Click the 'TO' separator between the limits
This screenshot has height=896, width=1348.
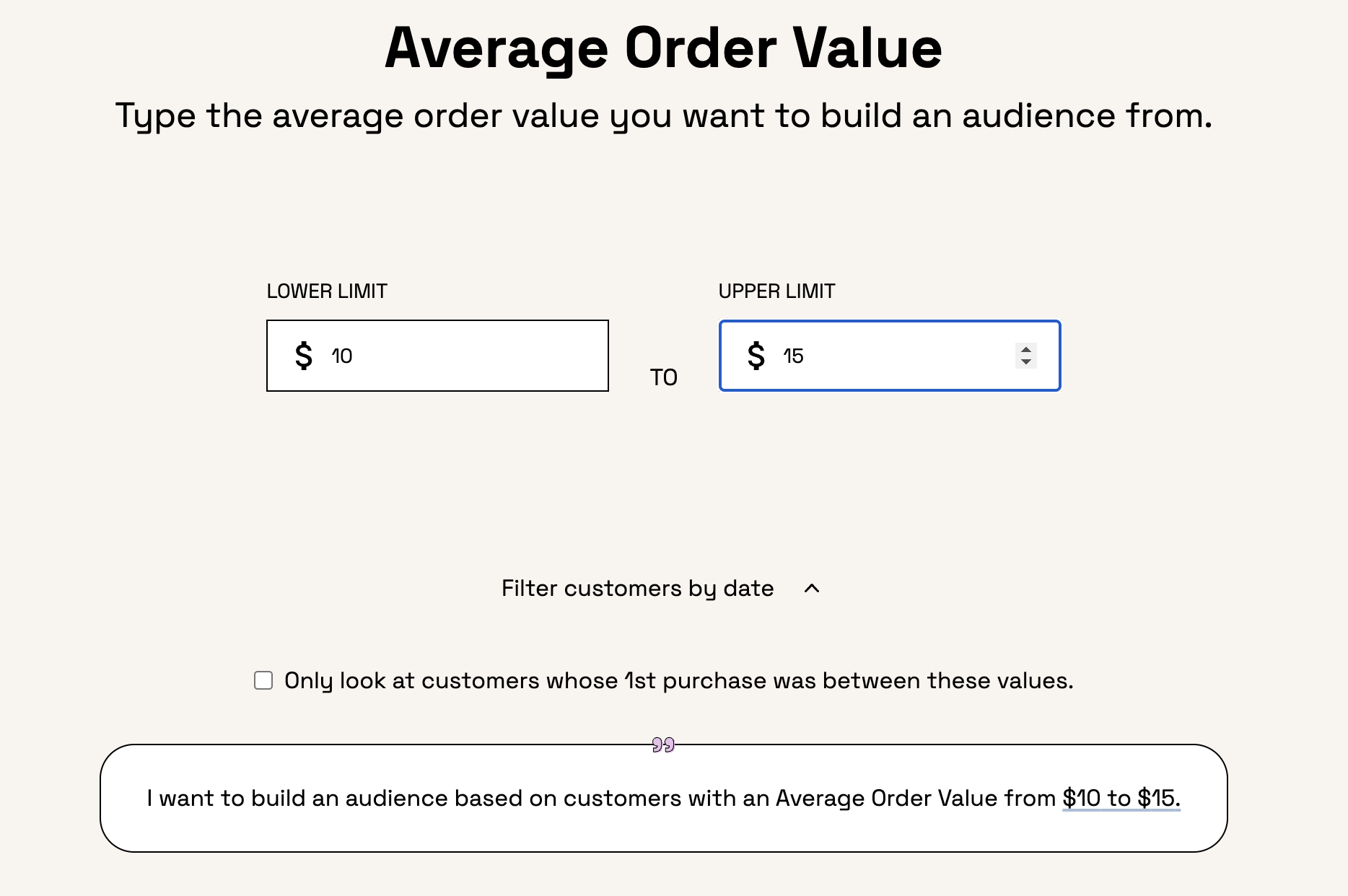click(x=663, y=377)
